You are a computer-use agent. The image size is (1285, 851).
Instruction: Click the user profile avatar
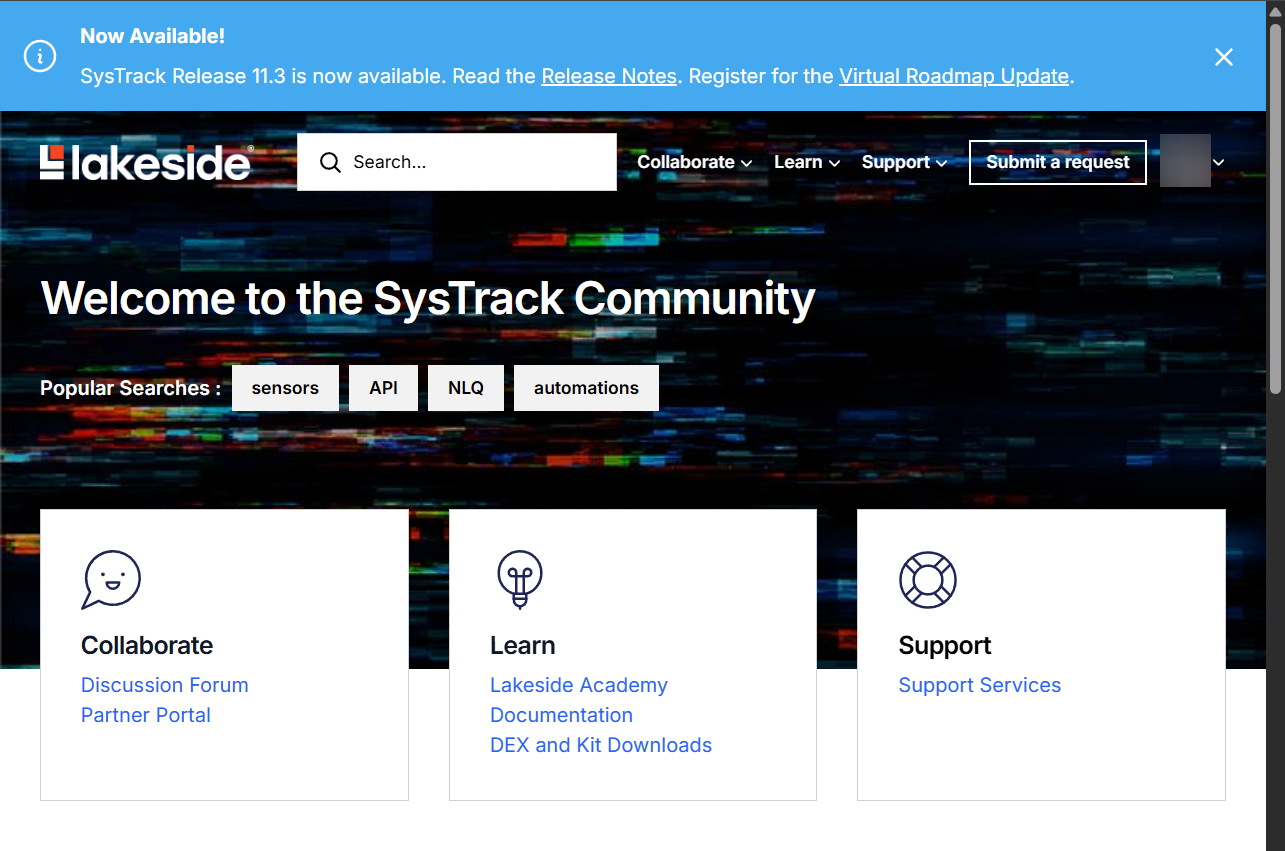click(x=1185, y=161)
